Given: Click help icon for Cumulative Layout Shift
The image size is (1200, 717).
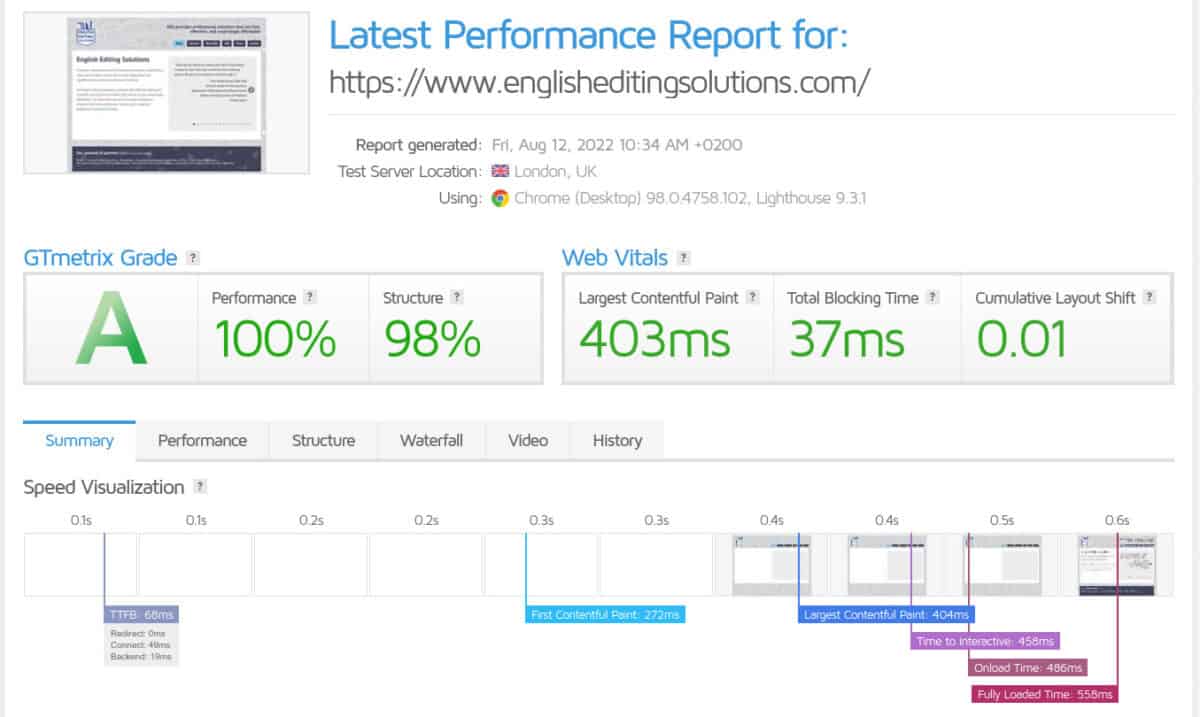Looking at the screenshot, I should (1149, 297).
